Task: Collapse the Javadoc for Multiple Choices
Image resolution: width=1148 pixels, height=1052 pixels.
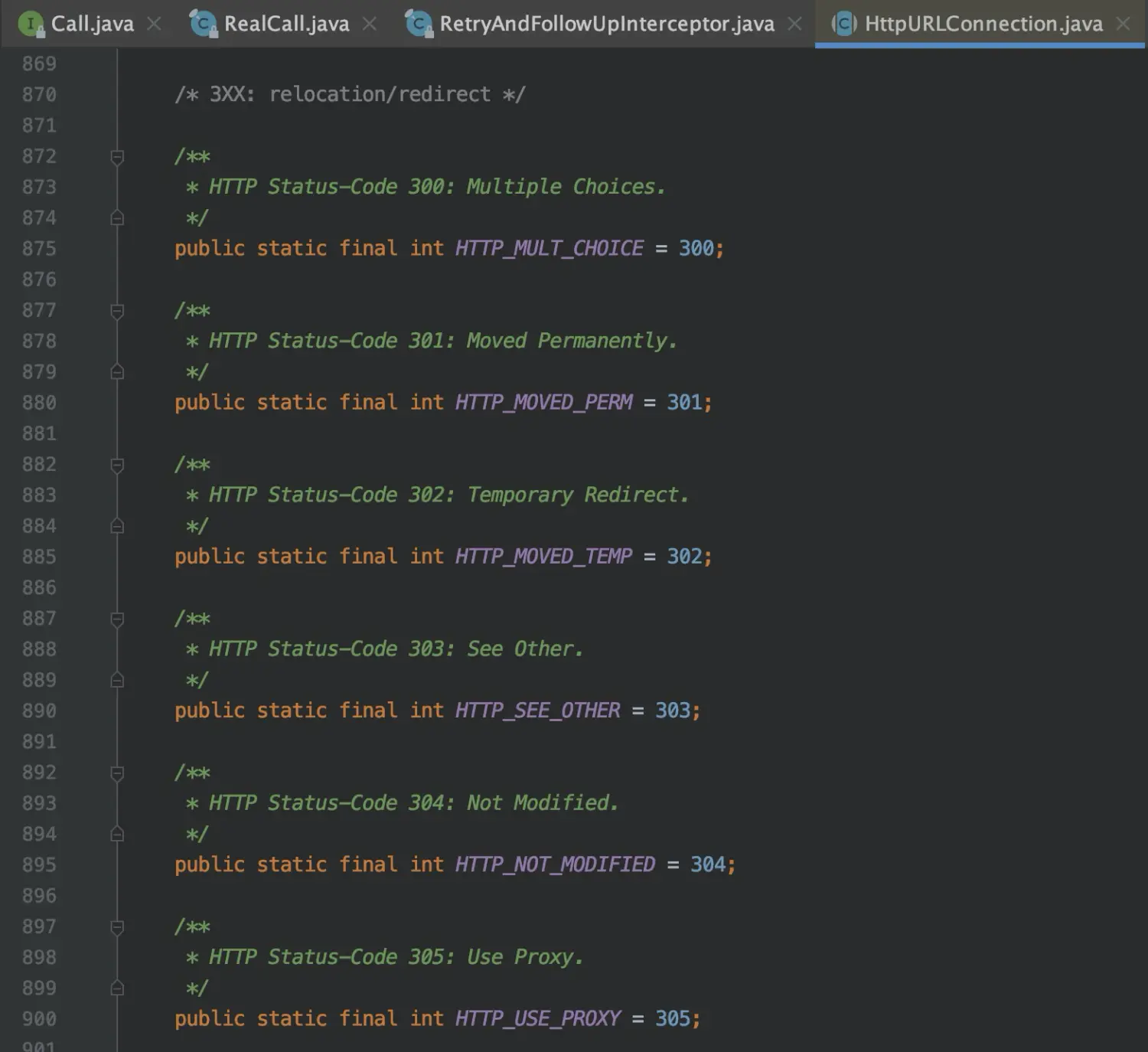Action: [x=116, y=156]
